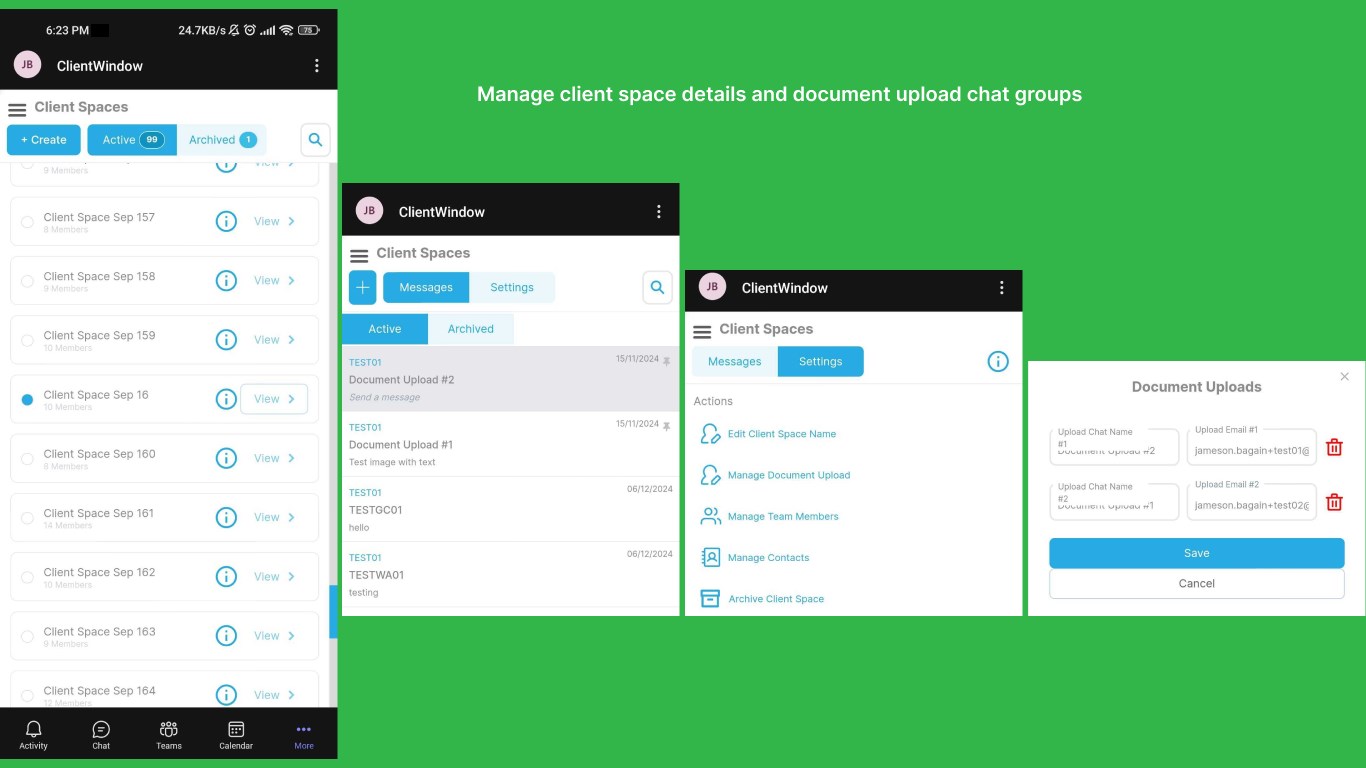The height and width of the screenshot is (768, 1366).
Task: Select radio for Client Space Sep 159
Action: (27, 340)
